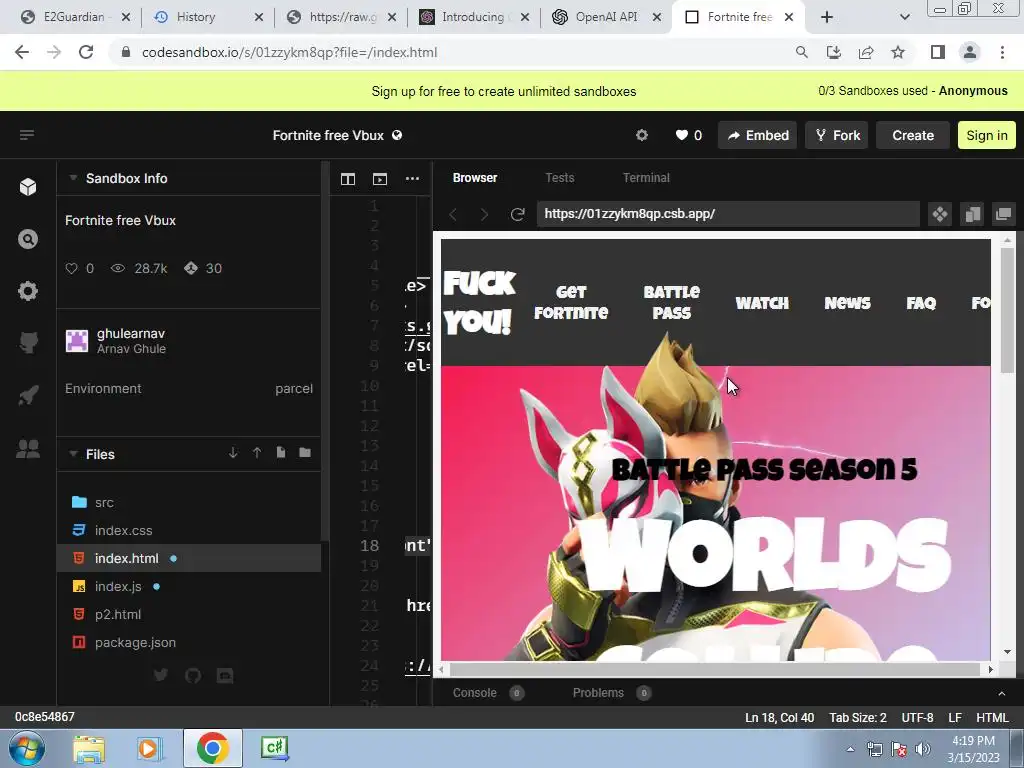1024x768 pixels.
Task: Go back in the preview browser
Action: [453, 214]
